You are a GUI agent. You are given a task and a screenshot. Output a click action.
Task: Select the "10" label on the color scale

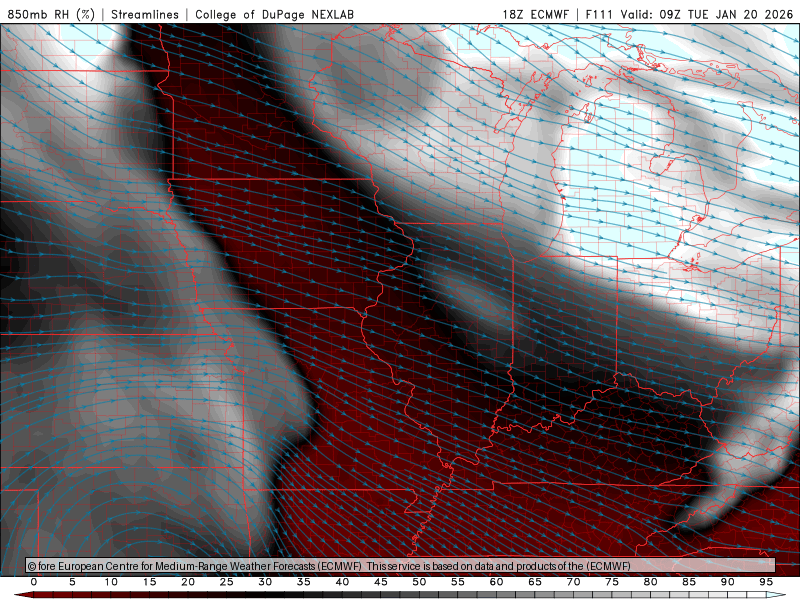111,582
